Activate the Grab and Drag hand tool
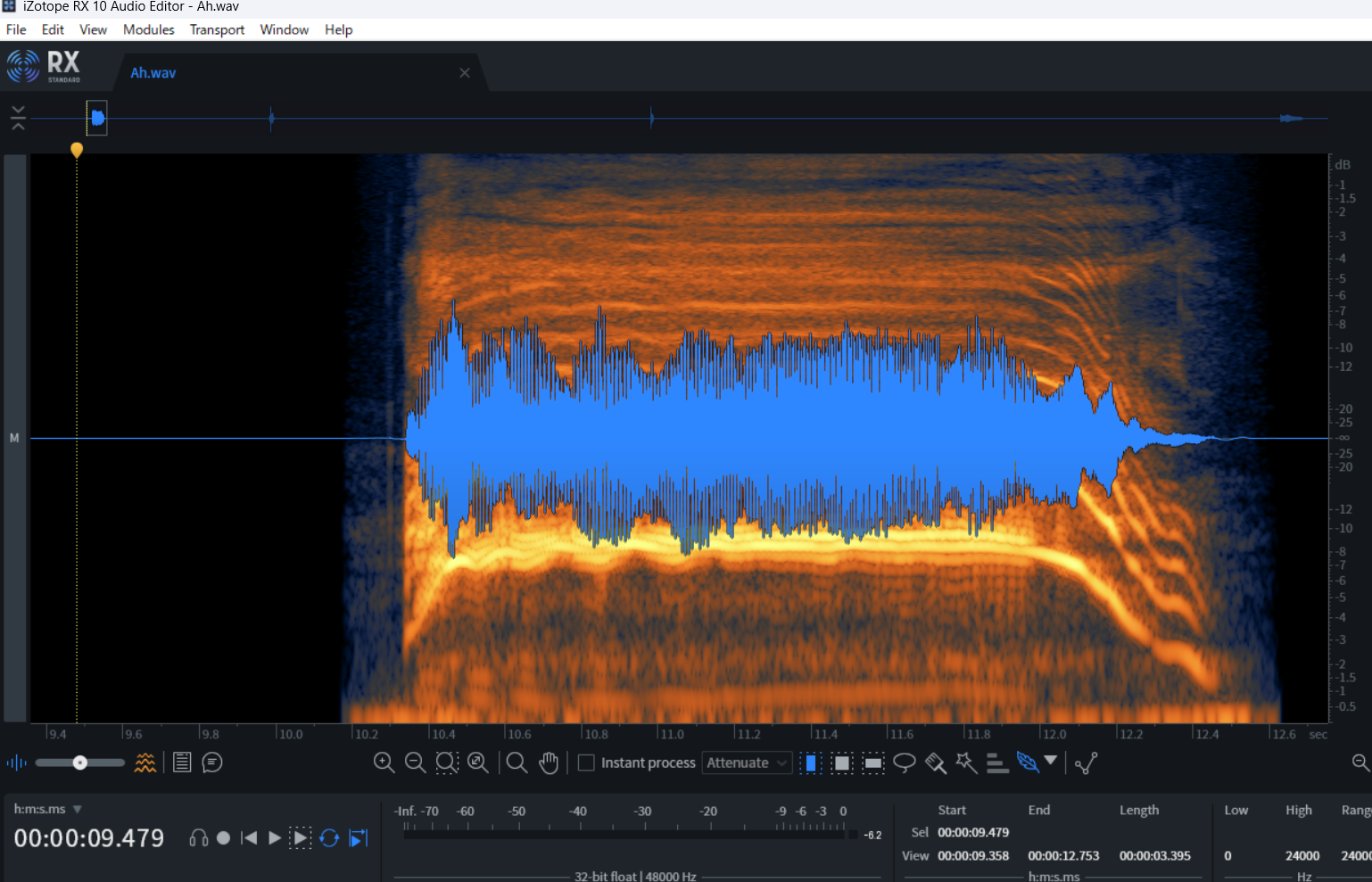The height and width of the screenshot is (882, 1372). (549, 762)
